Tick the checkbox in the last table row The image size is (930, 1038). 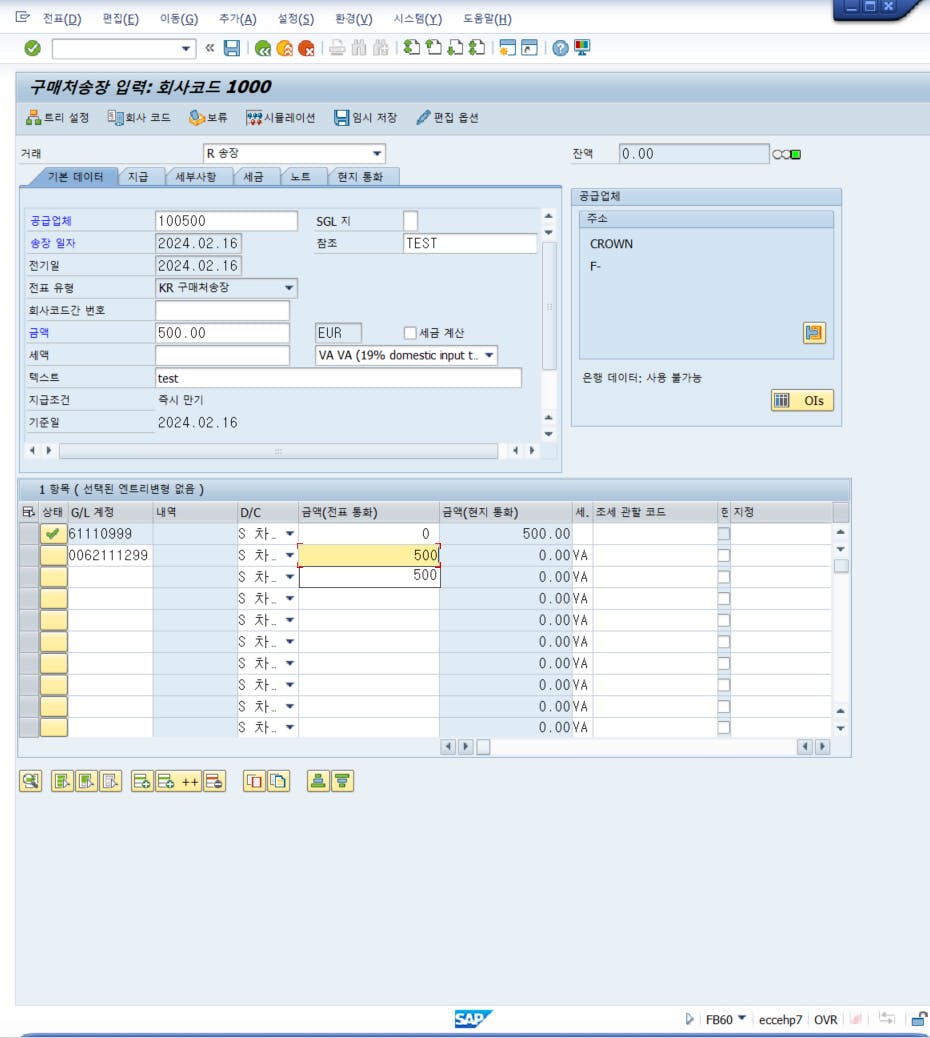[x=723, y=728]
